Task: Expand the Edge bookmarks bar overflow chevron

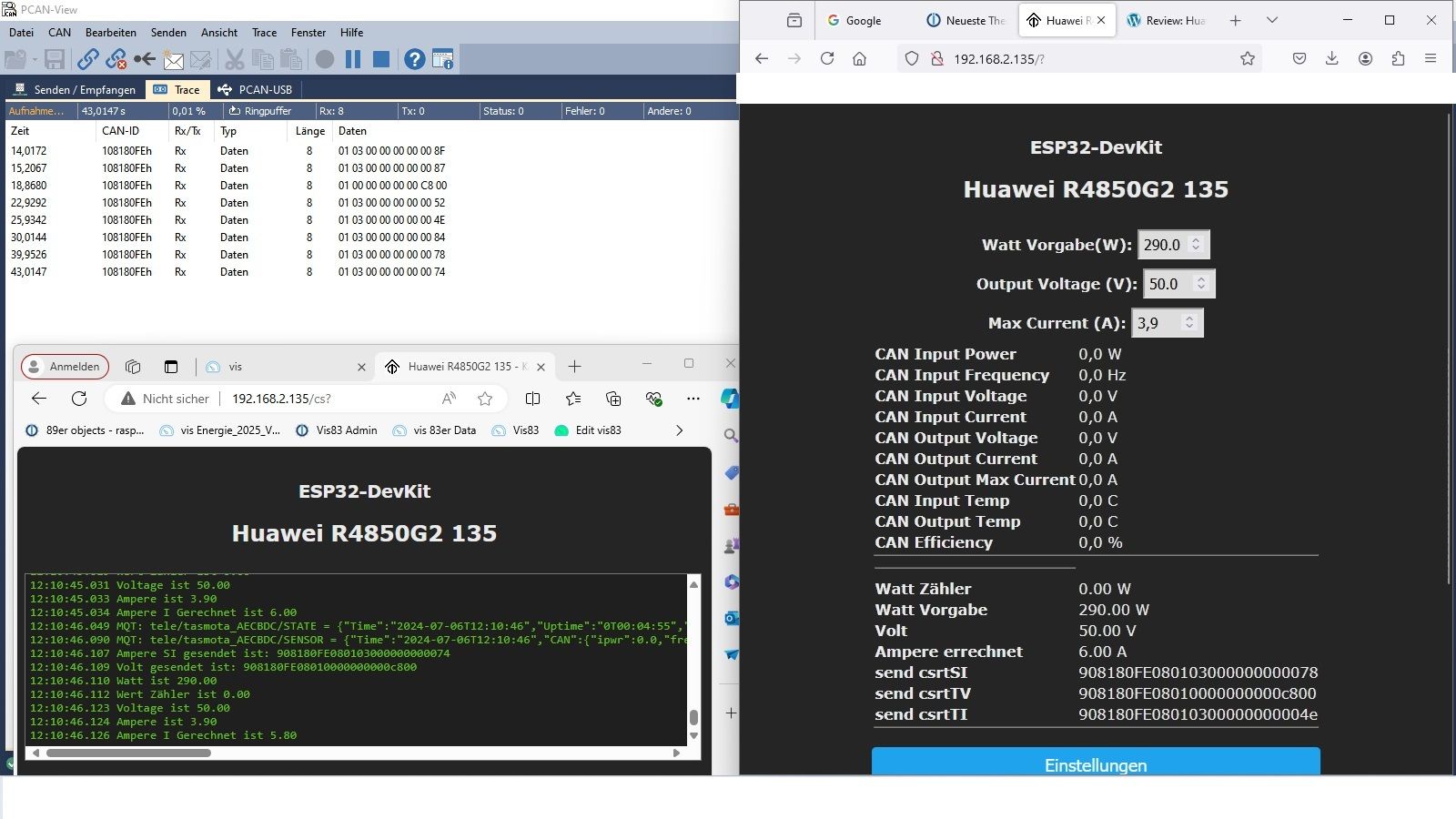Action: click(x=679, y=430)
